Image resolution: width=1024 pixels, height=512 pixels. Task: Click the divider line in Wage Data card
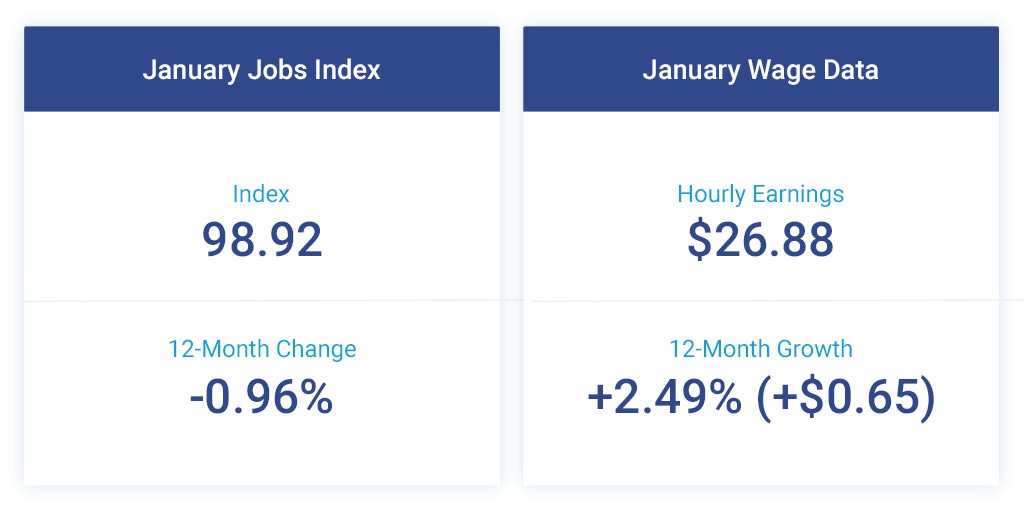[x=760, y=300]
